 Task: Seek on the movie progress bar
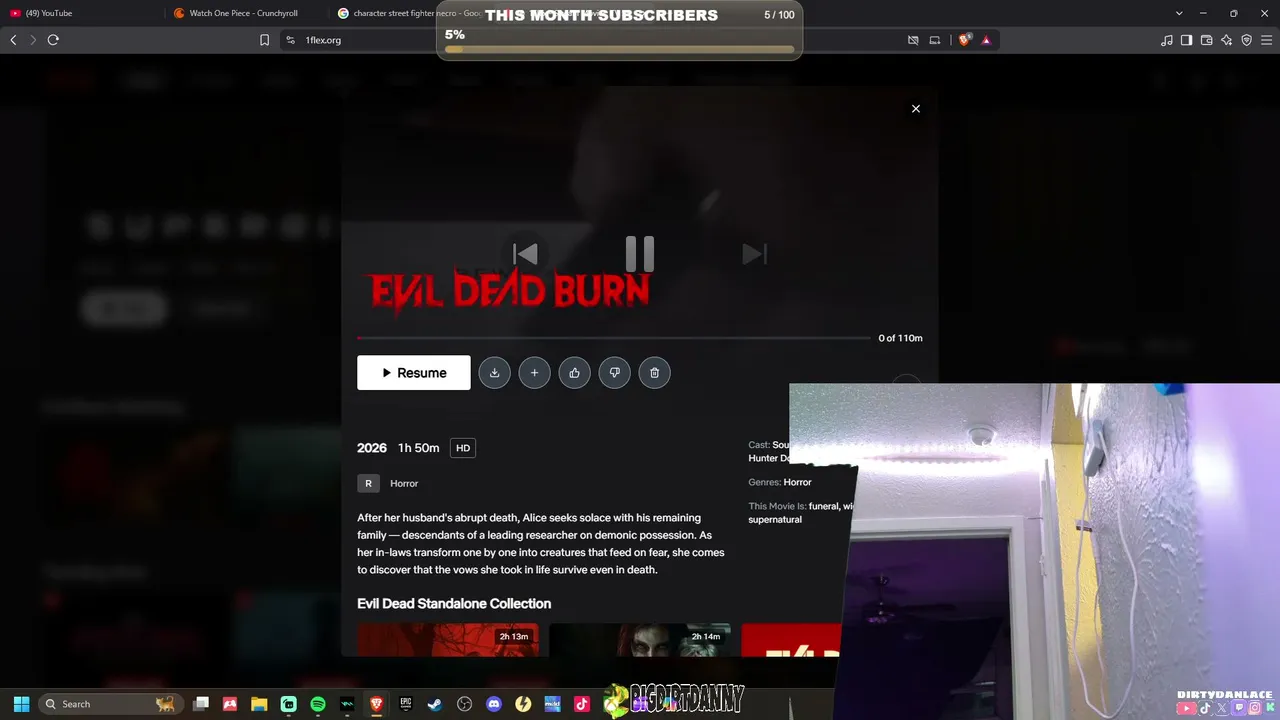point(614,338)
